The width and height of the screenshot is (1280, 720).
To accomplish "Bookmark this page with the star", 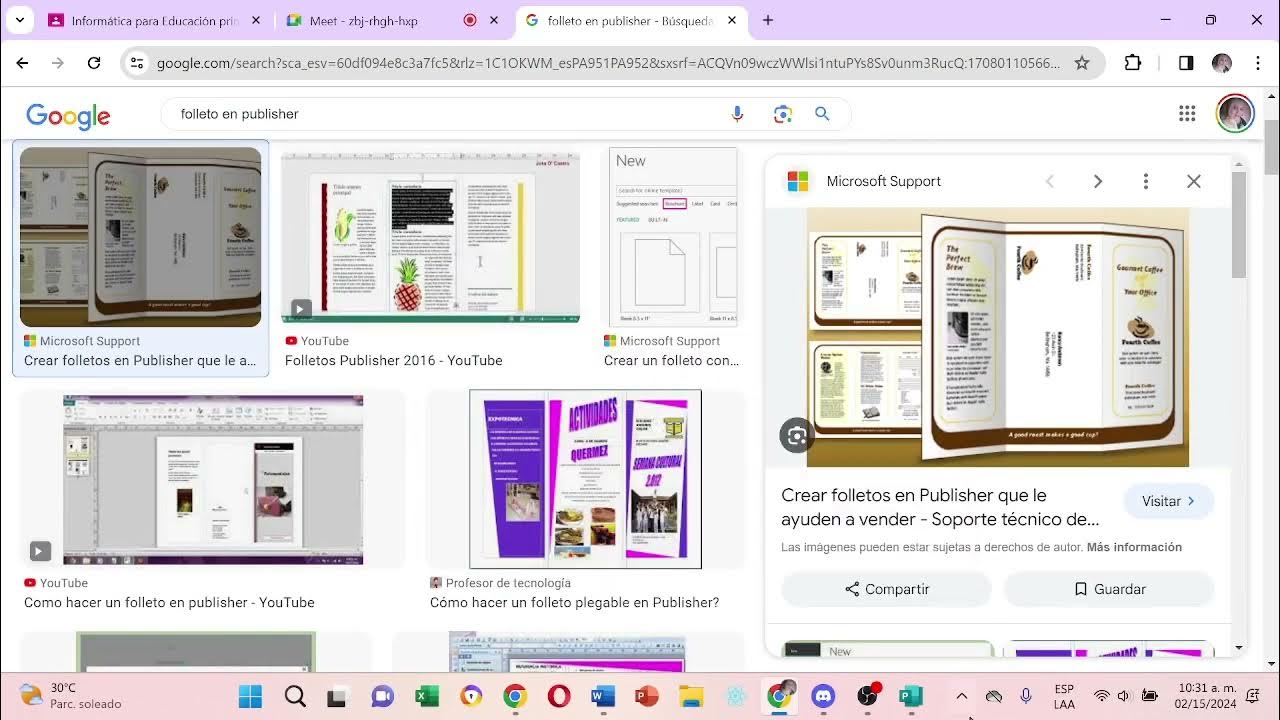I will [1081, 63].
